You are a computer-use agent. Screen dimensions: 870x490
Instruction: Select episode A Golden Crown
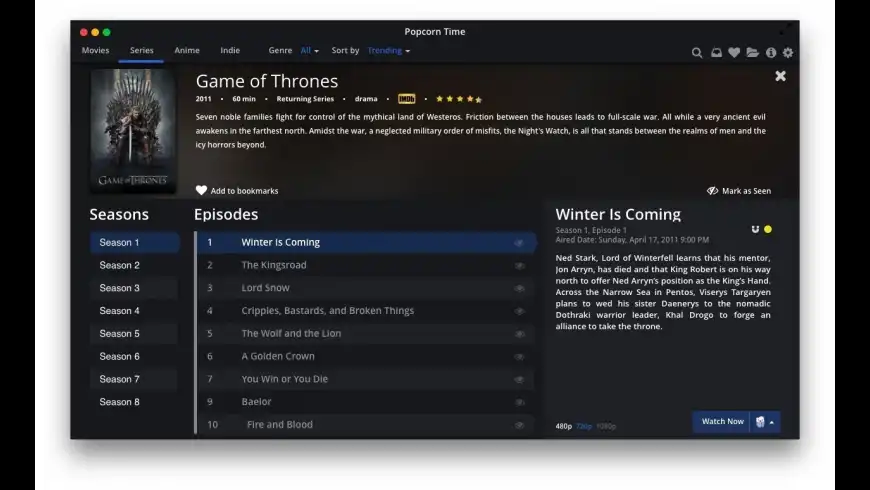366,356
